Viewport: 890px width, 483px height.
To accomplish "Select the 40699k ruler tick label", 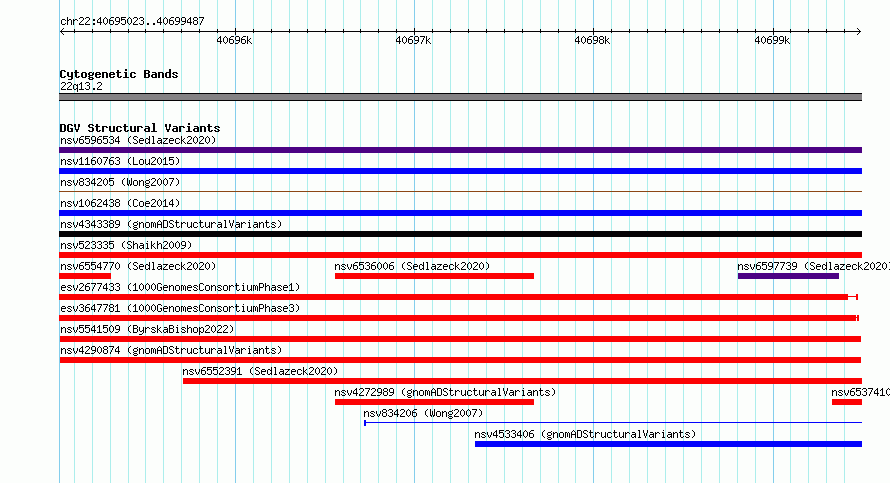I will coord(772,40).
